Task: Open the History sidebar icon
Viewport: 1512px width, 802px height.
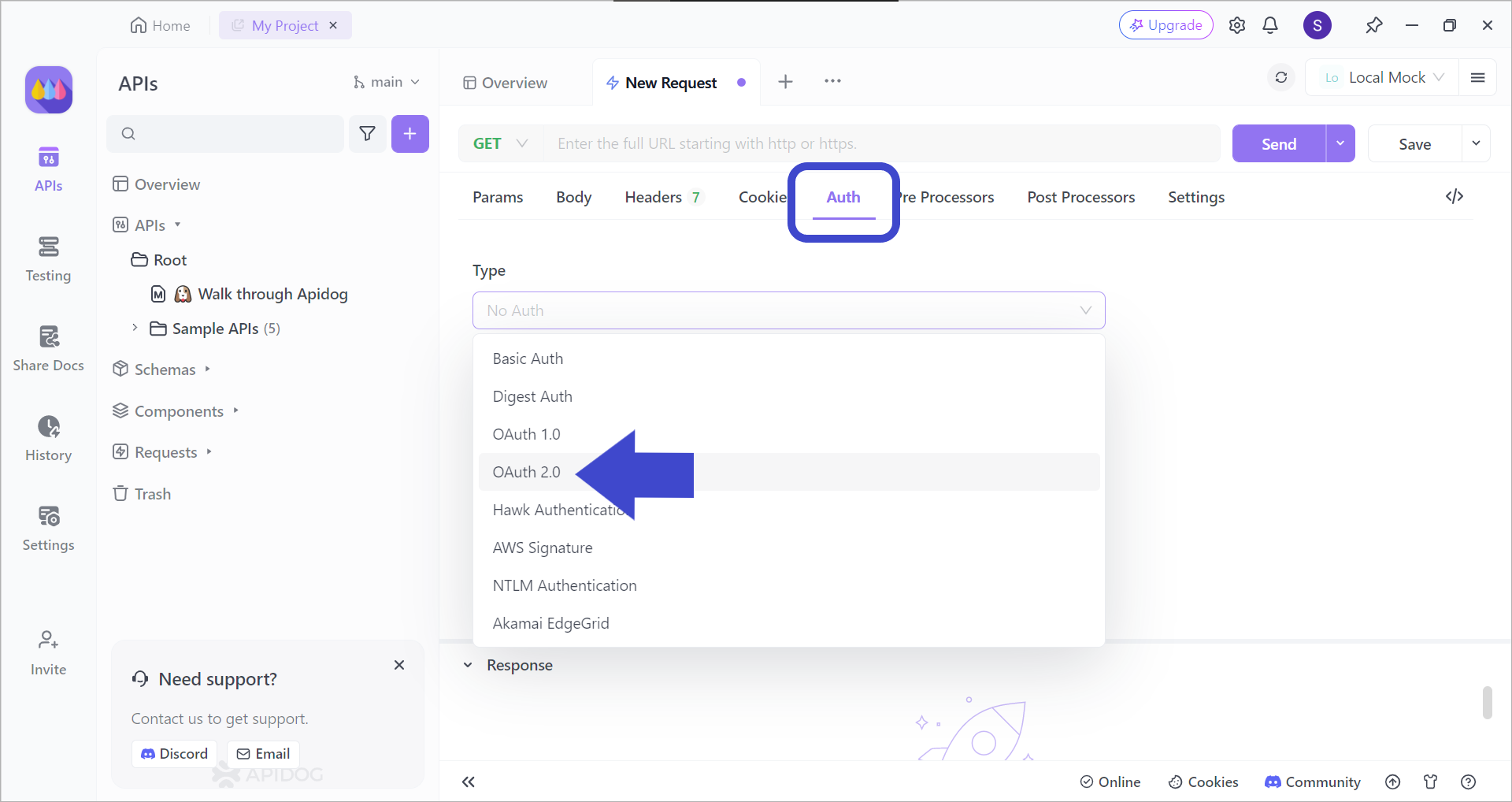Action: pos(48,439)
